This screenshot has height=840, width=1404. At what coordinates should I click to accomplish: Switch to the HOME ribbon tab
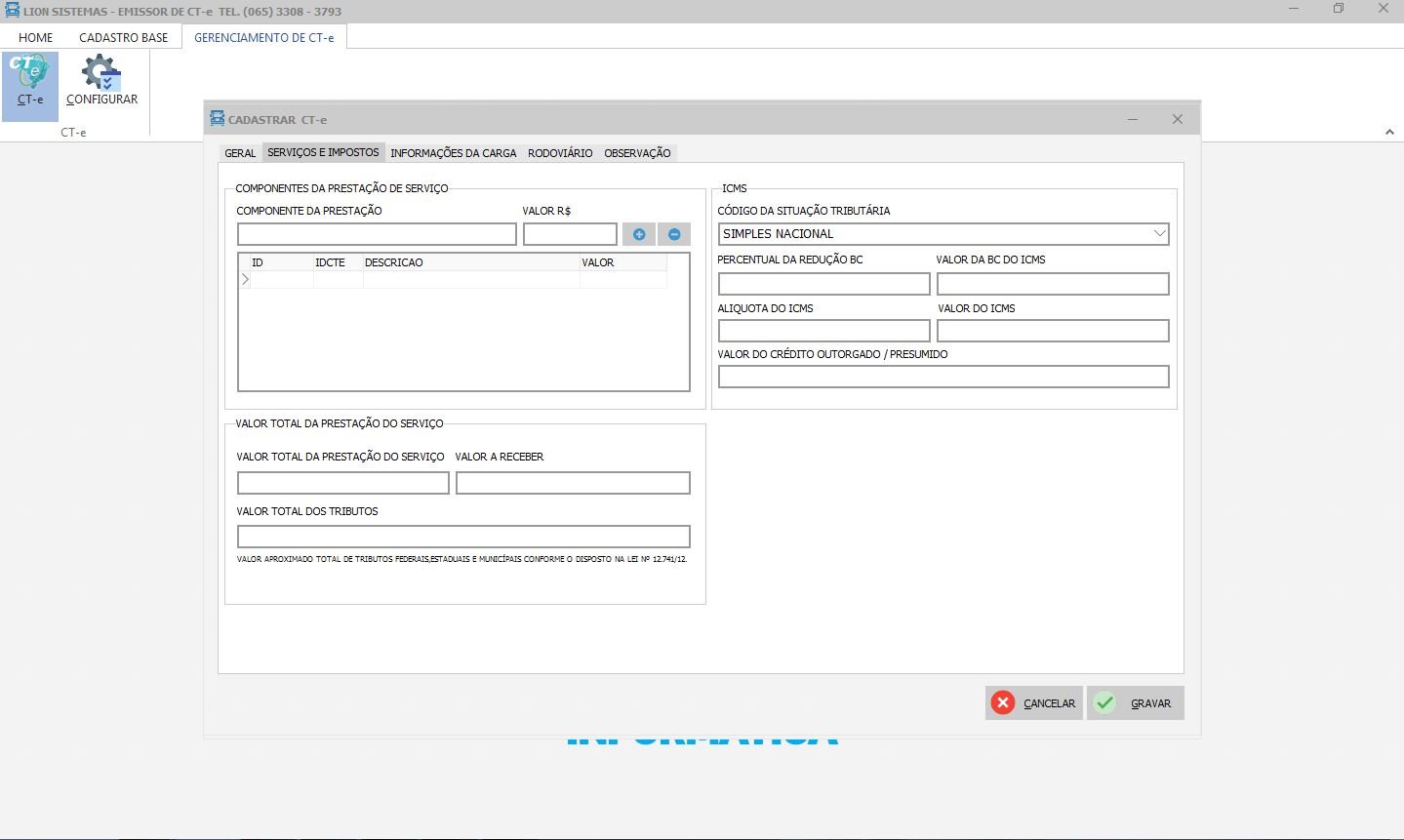36,37
